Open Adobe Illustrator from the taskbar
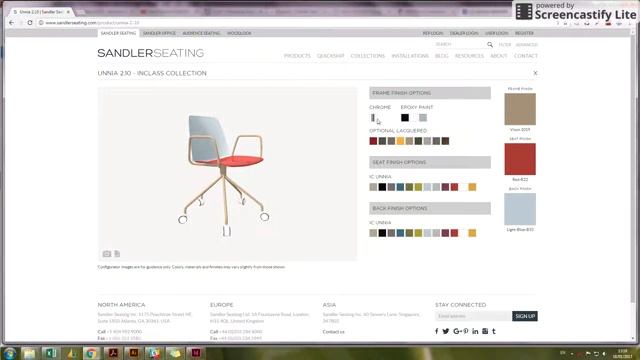 click(133, 353)
